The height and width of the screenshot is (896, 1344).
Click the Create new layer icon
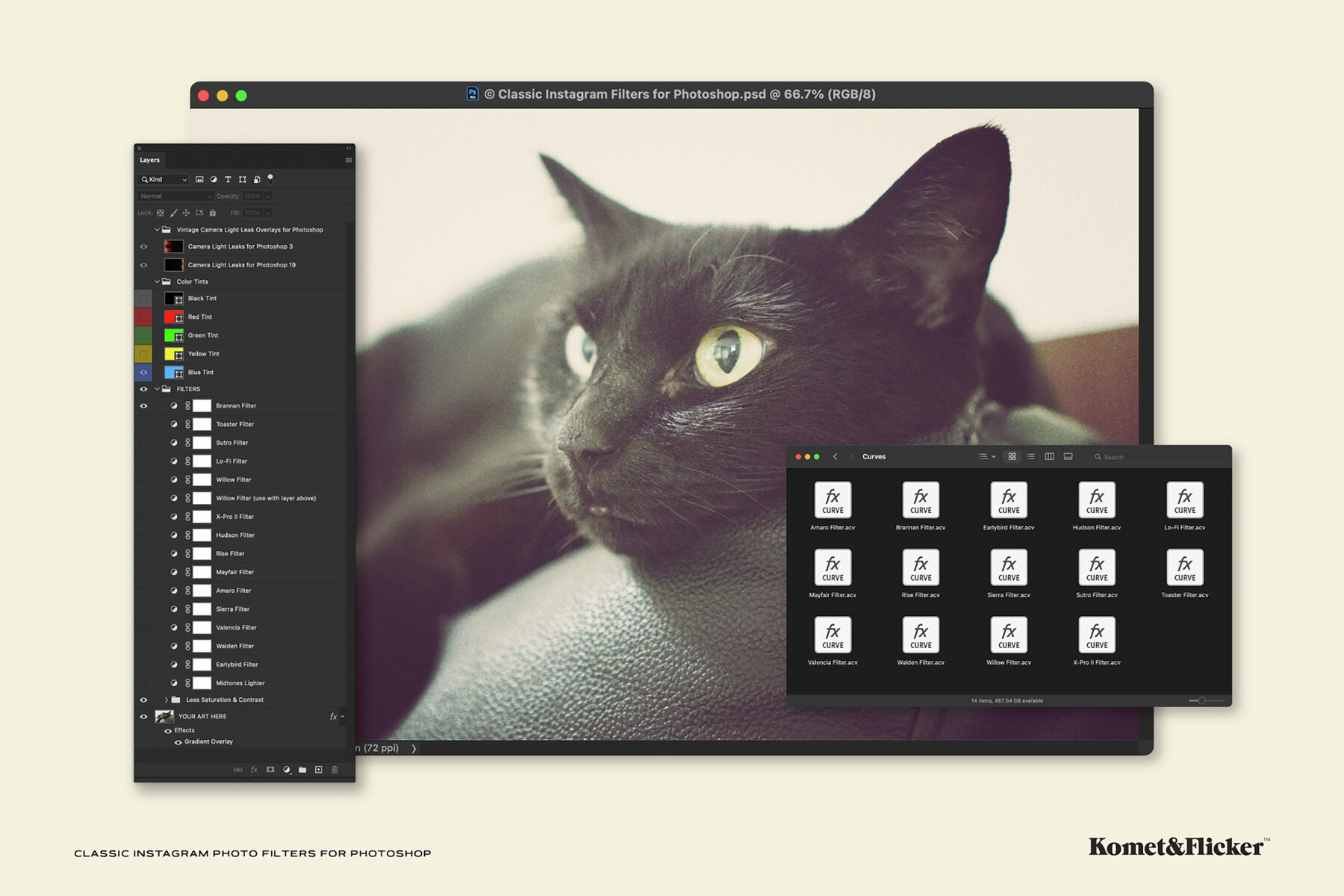pyautogui.click(x=319, y=770)
